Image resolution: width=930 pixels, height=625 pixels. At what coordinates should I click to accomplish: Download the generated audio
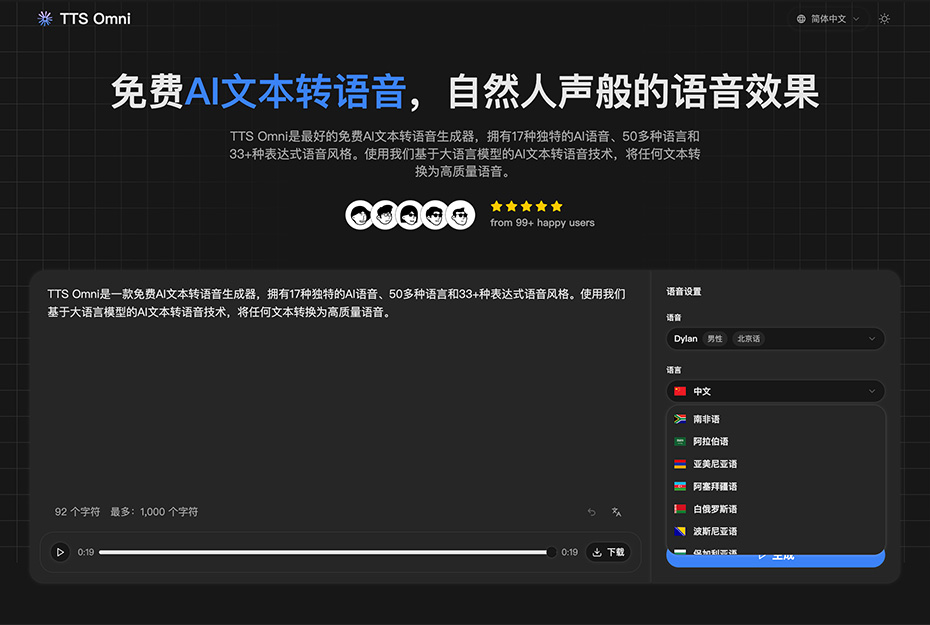pyautogui.click(x=608, y=552)
